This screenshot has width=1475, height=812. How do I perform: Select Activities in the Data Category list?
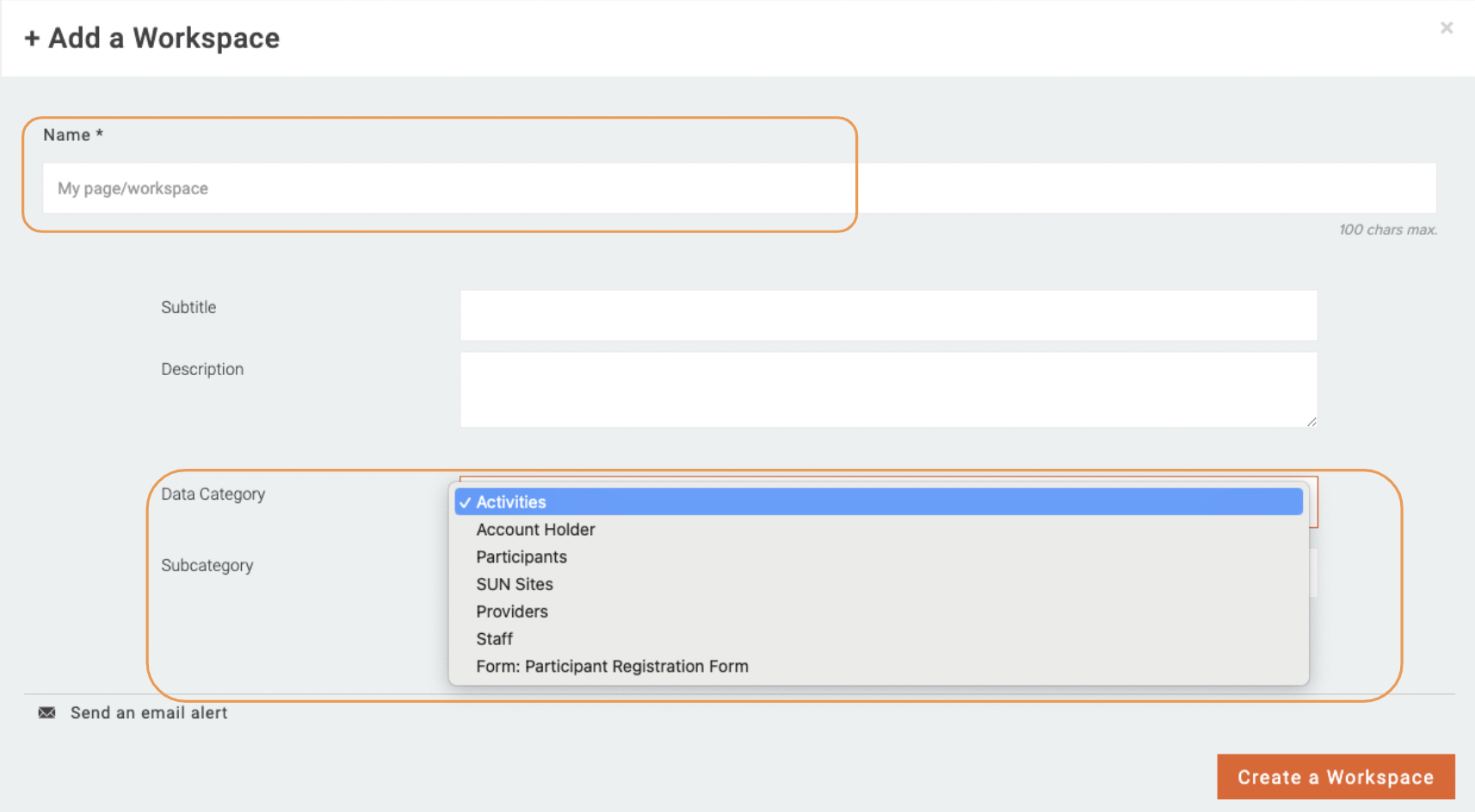pyautogui.click(x=879, y=501)
